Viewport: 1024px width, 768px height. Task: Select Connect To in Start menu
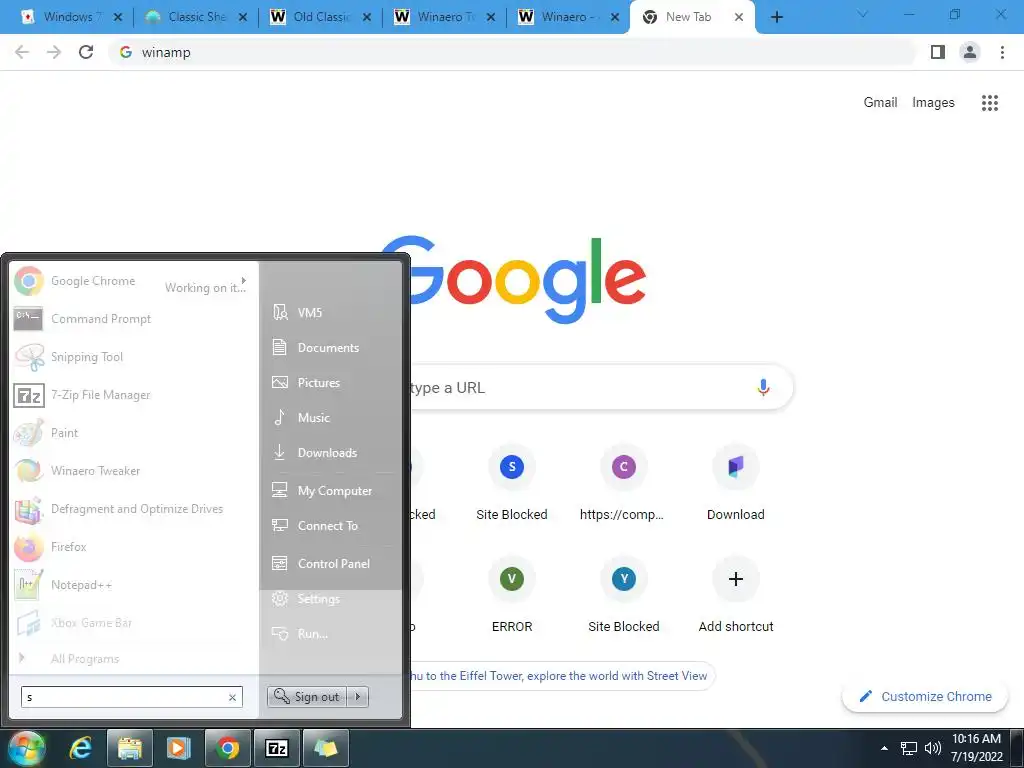(330, 525)
